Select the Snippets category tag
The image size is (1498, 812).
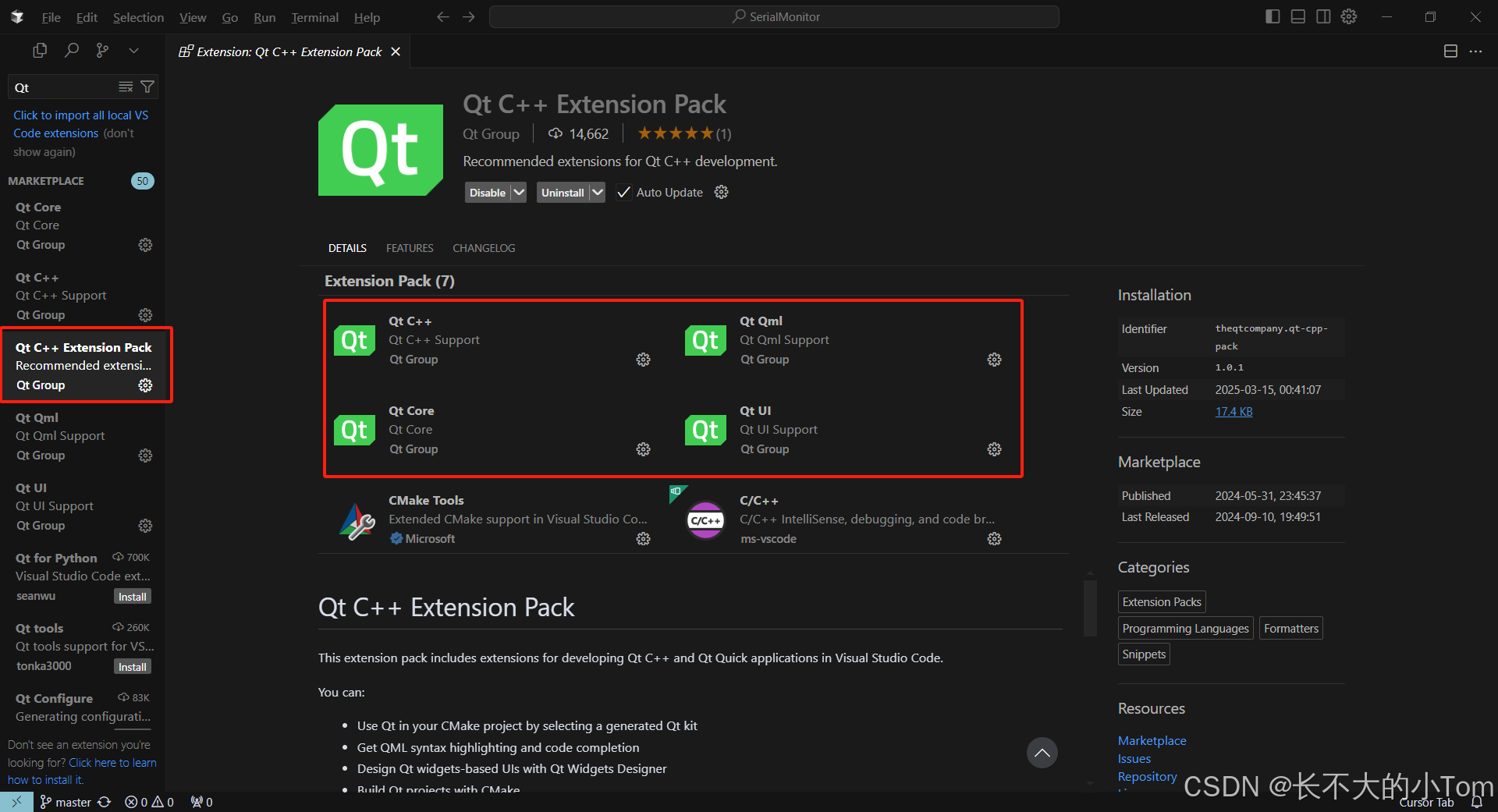point(1144,654)
